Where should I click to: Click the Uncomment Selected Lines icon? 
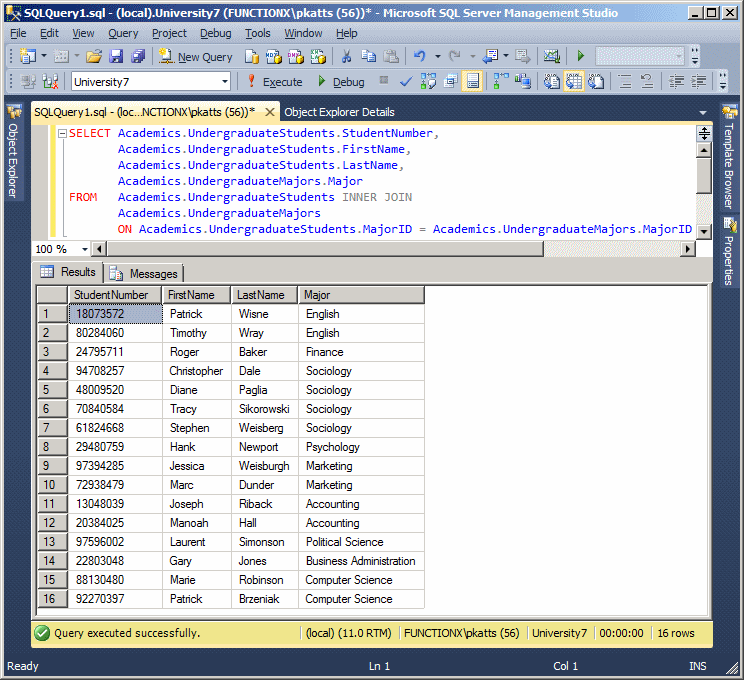point(647,82)
